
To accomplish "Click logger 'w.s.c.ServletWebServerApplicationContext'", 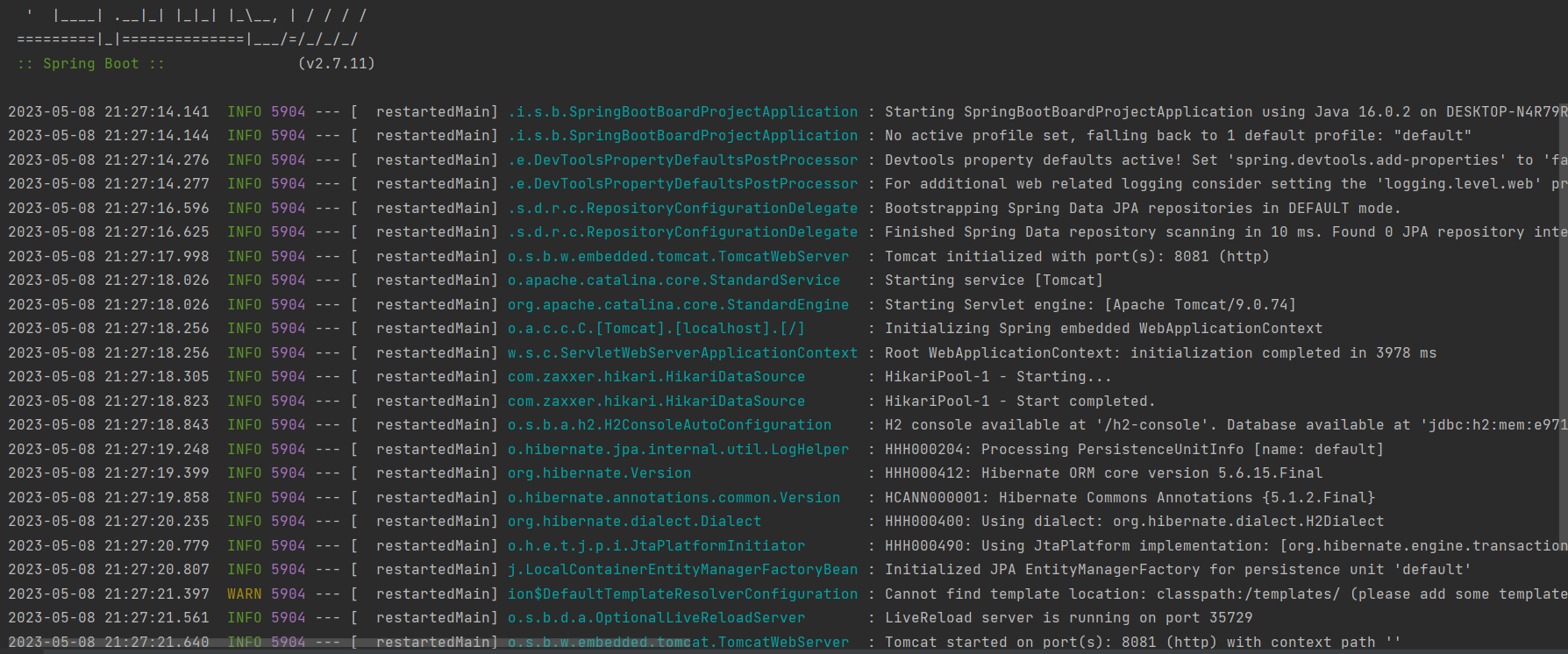I will (683, 352).
